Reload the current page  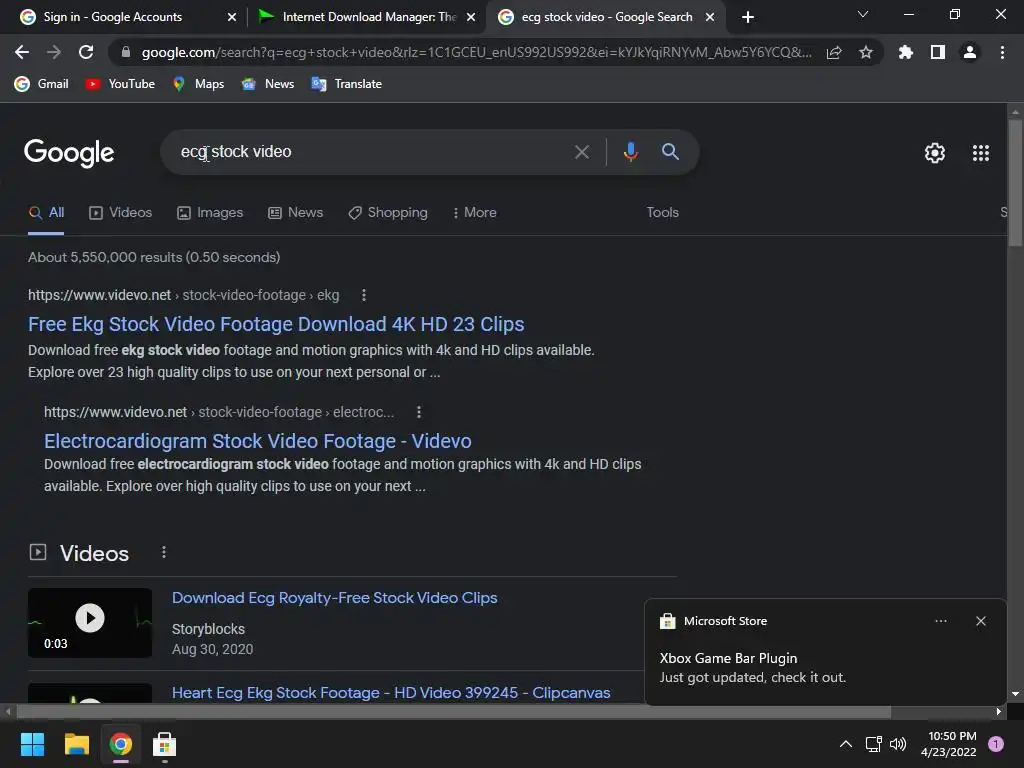(86, 52)
